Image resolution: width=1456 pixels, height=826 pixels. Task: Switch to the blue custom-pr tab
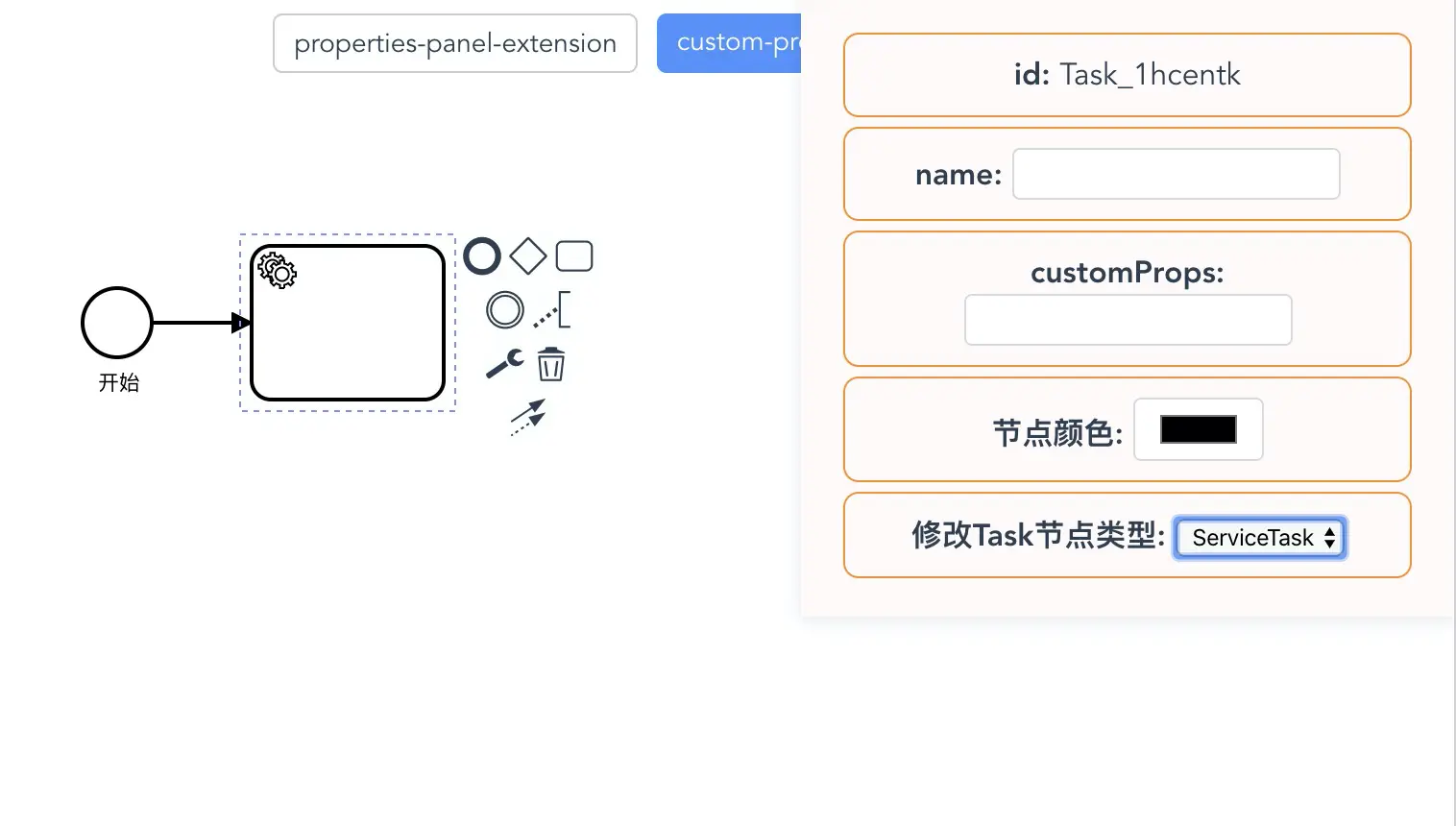tap(730, 43)
